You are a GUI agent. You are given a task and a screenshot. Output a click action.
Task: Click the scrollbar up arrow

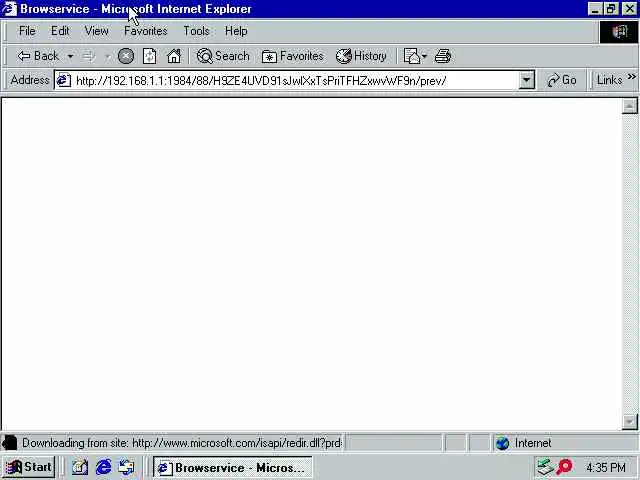click(x=629, y=106)
